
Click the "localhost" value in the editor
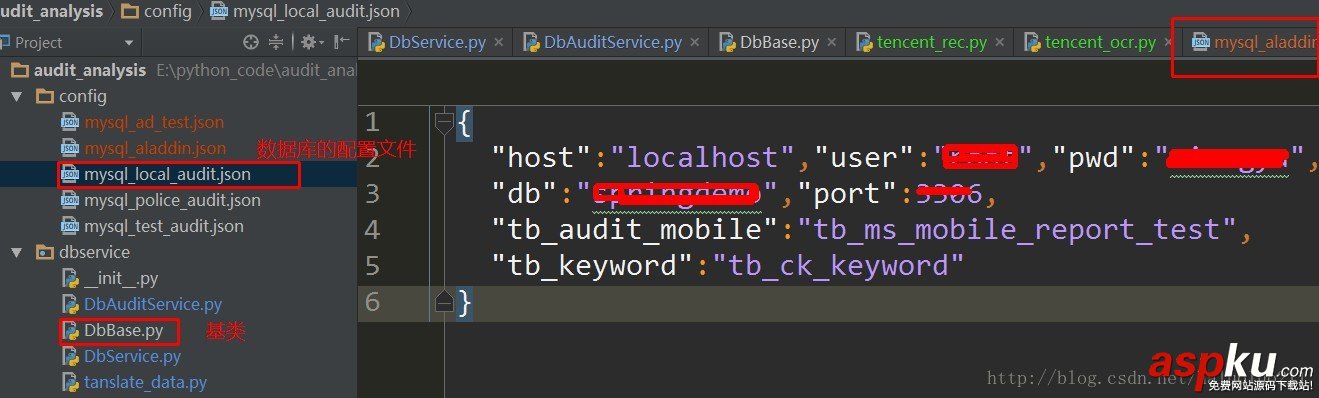coord(701,158)
